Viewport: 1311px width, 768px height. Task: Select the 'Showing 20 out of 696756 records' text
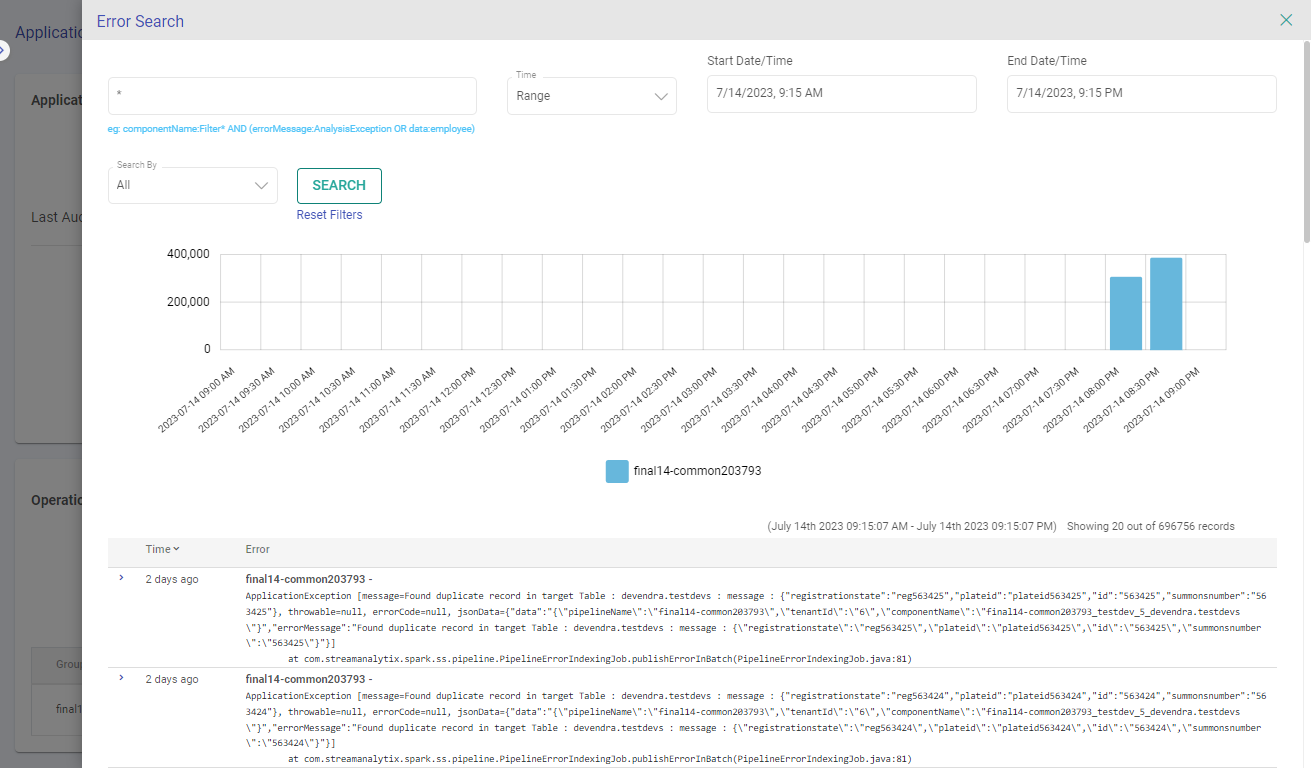coord(1150,526)
